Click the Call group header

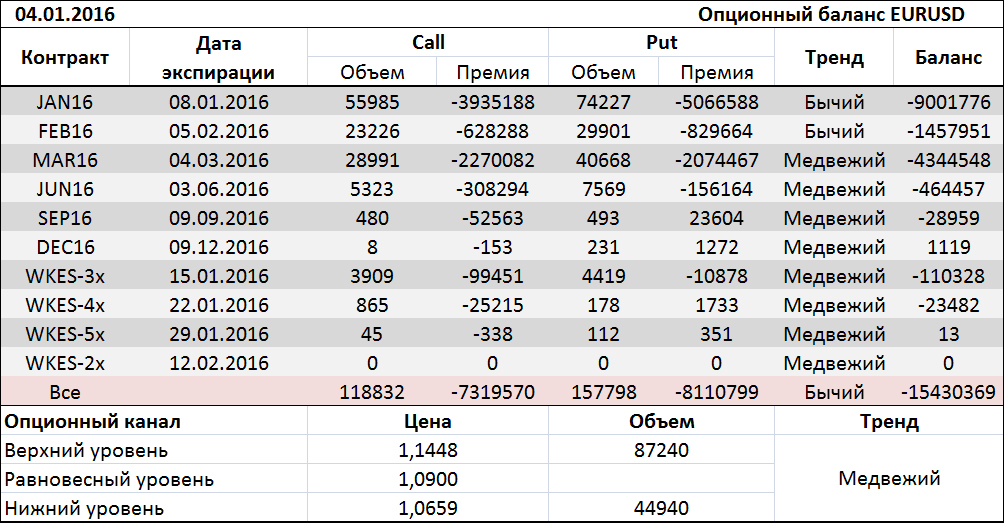[428, 42]
